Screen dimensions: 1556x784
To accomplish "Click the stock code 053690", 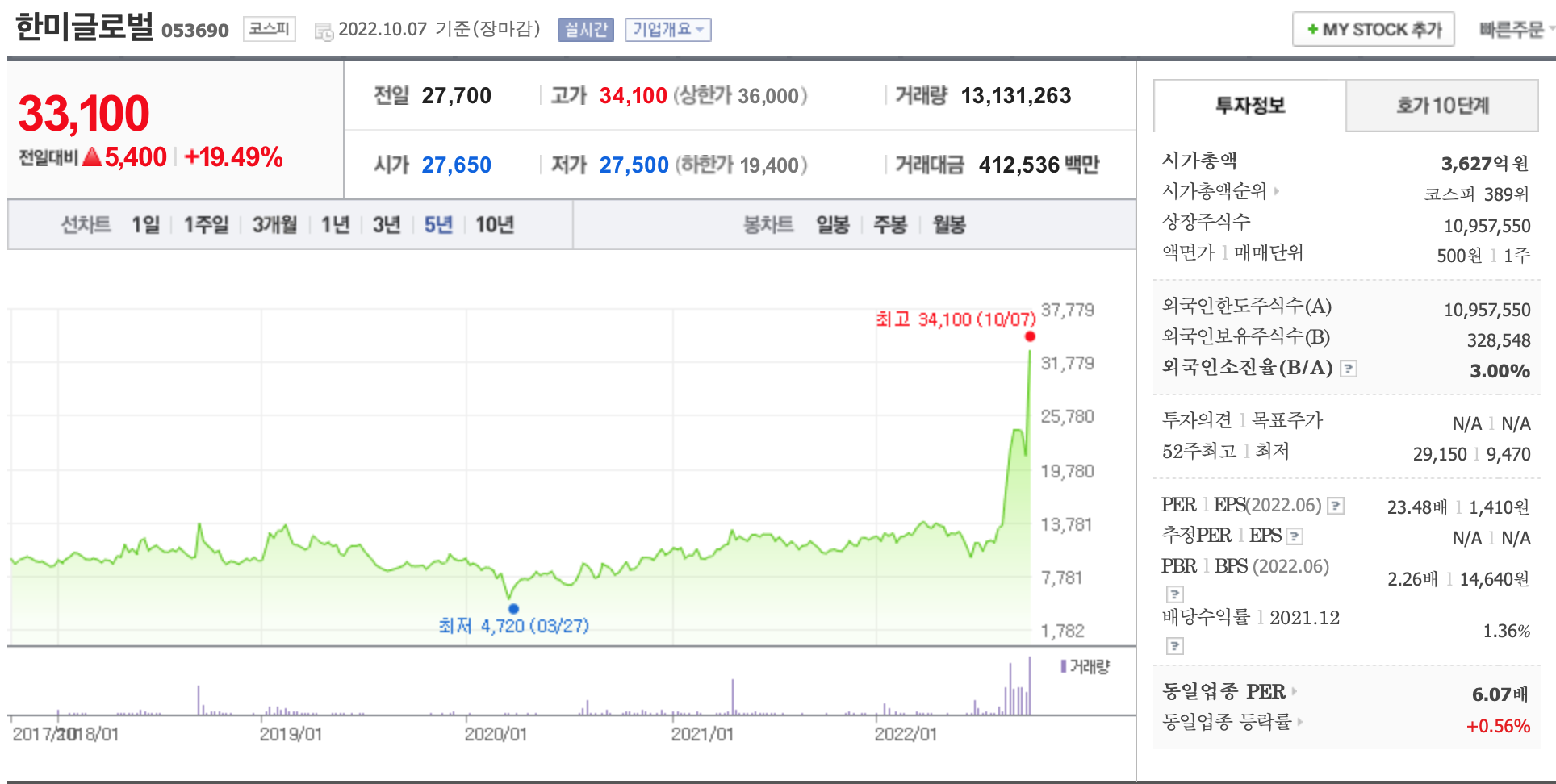I will [x=195, y=31].
